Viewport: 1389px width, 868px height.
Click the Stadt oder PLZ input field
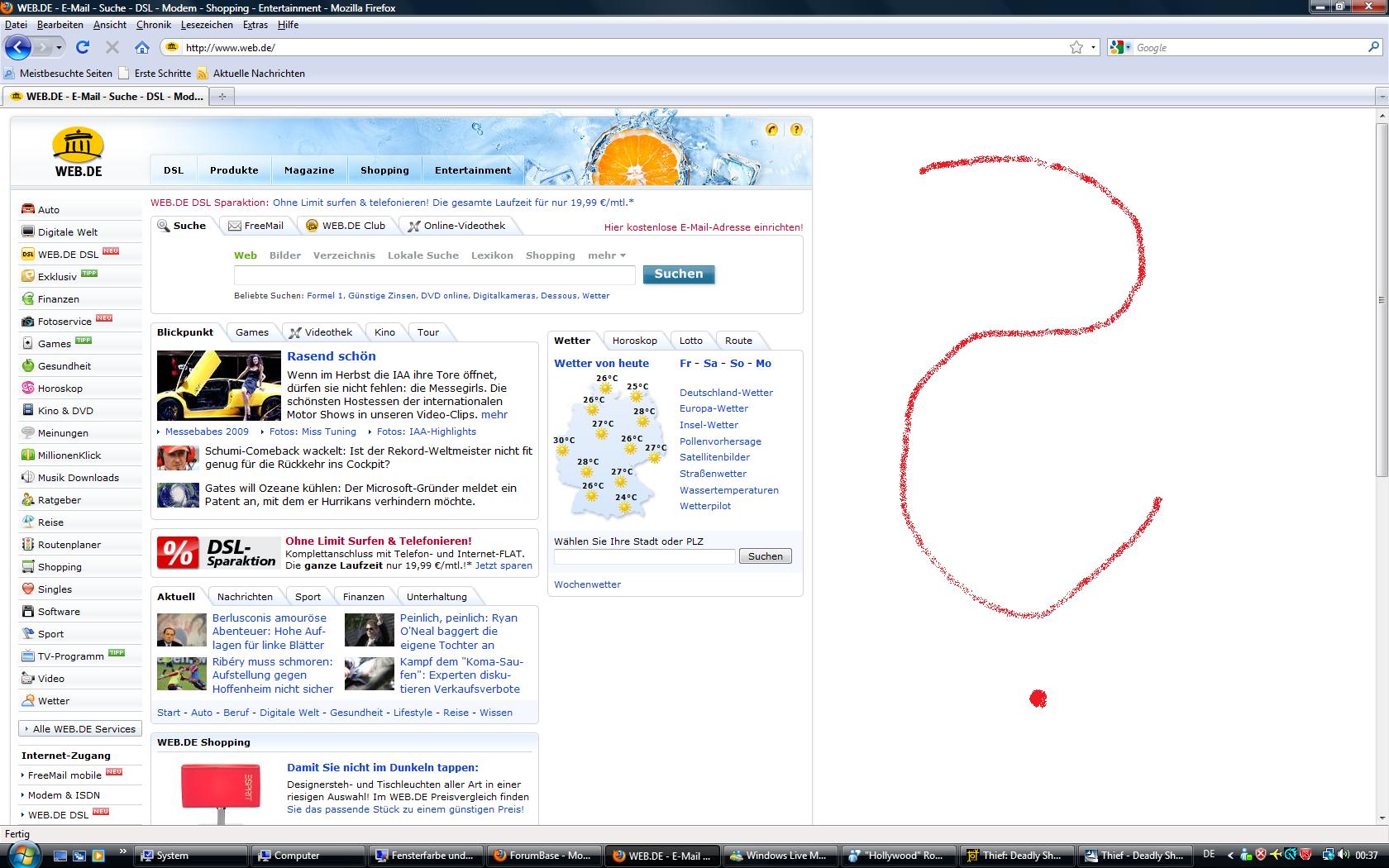pyautogui.click(x=644, y=556)
